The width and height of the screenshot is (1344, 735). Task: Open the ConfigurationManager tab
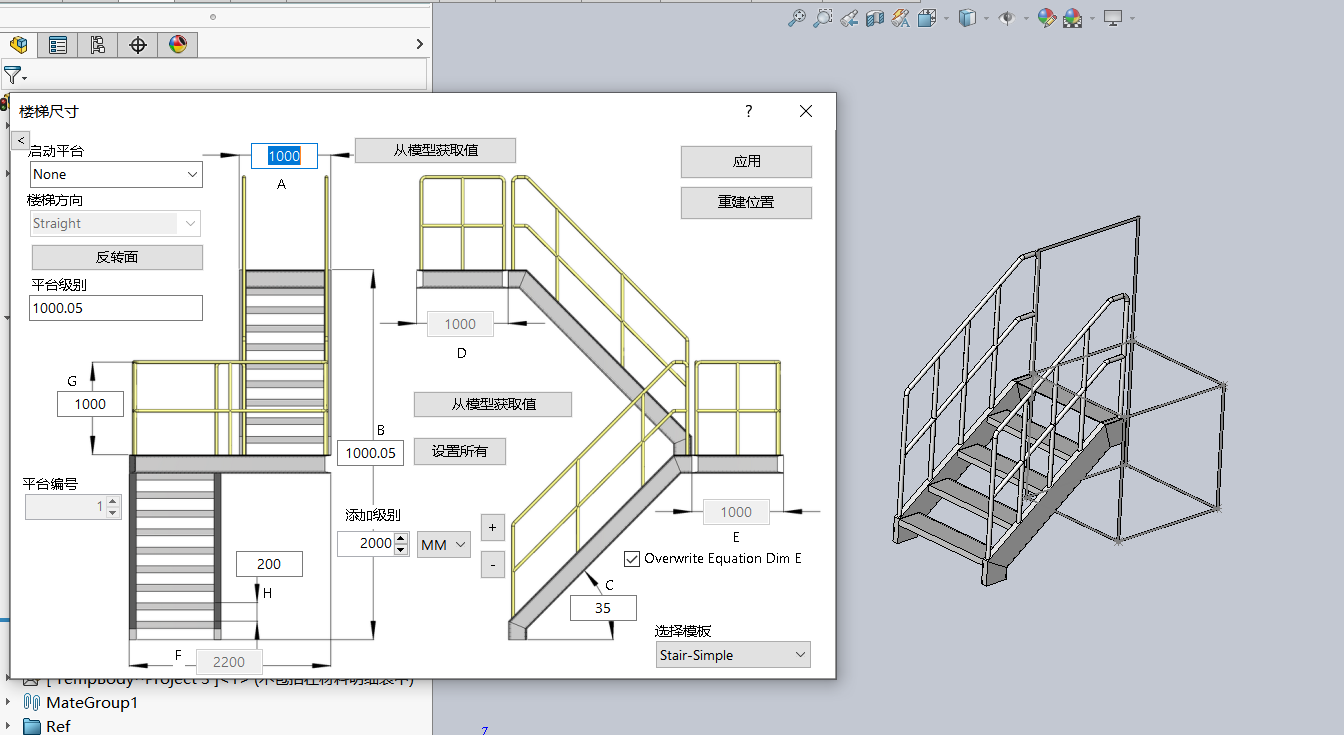[x=98, y=45]
